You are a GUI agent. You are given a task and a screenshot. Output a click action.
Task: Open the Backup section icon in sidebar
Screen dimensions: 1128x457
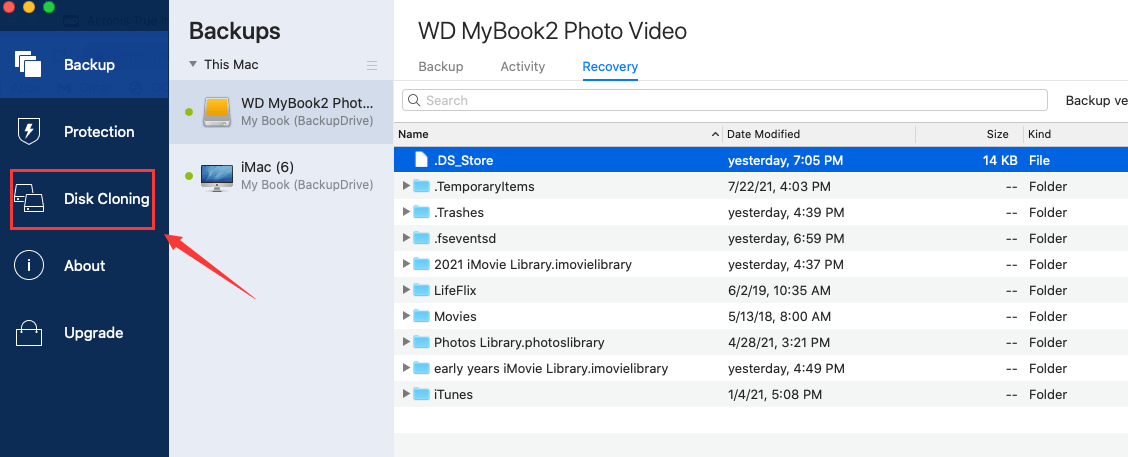coord(29,64)
